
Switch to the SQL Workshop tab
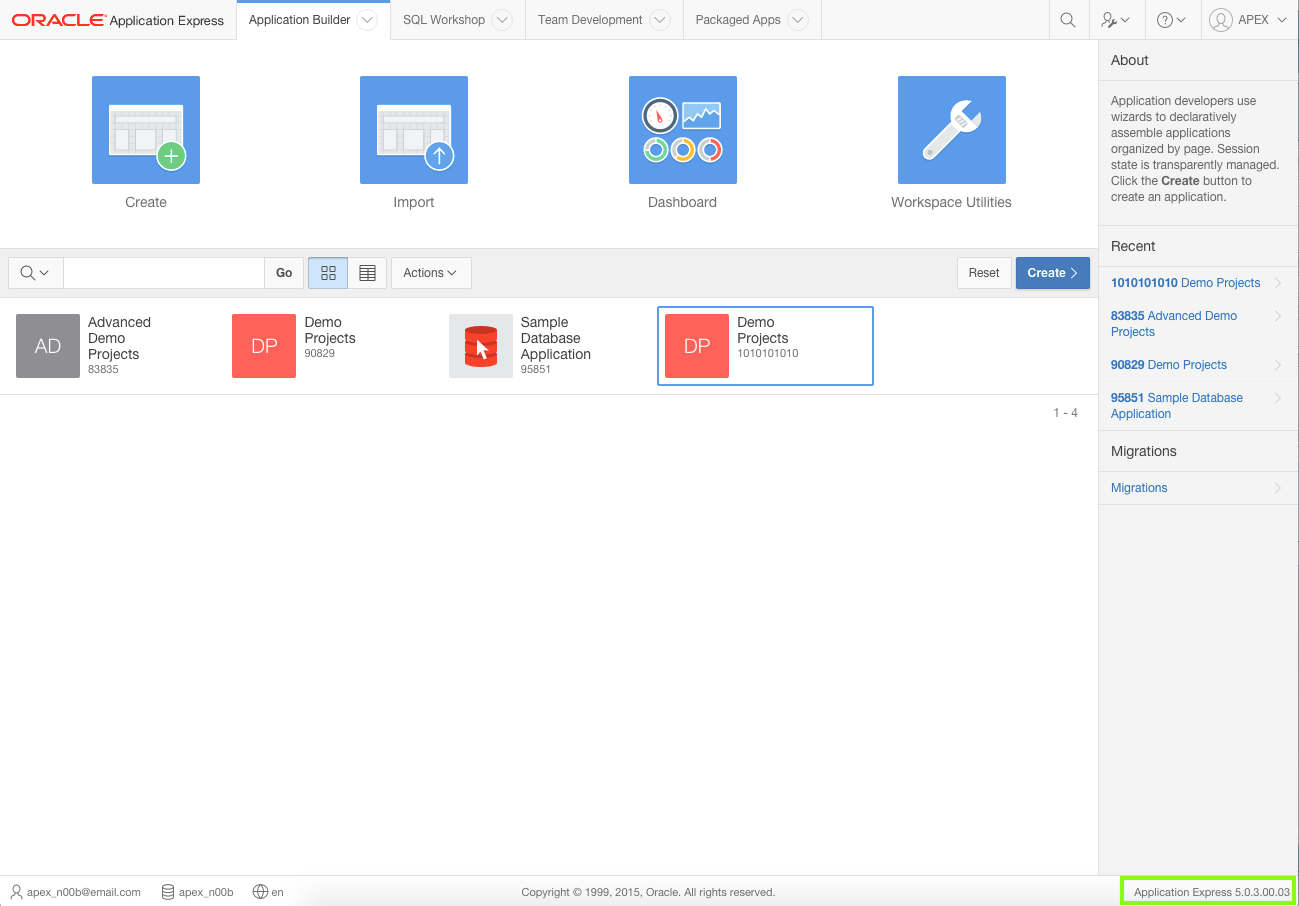click(x=444, y=20)
